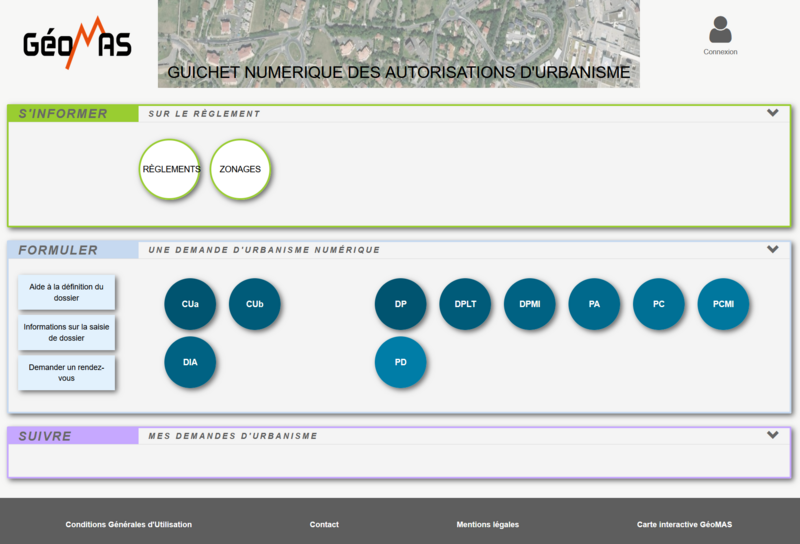Click the GéoMAS logo

pyautogui.click(x=77, y=43)
